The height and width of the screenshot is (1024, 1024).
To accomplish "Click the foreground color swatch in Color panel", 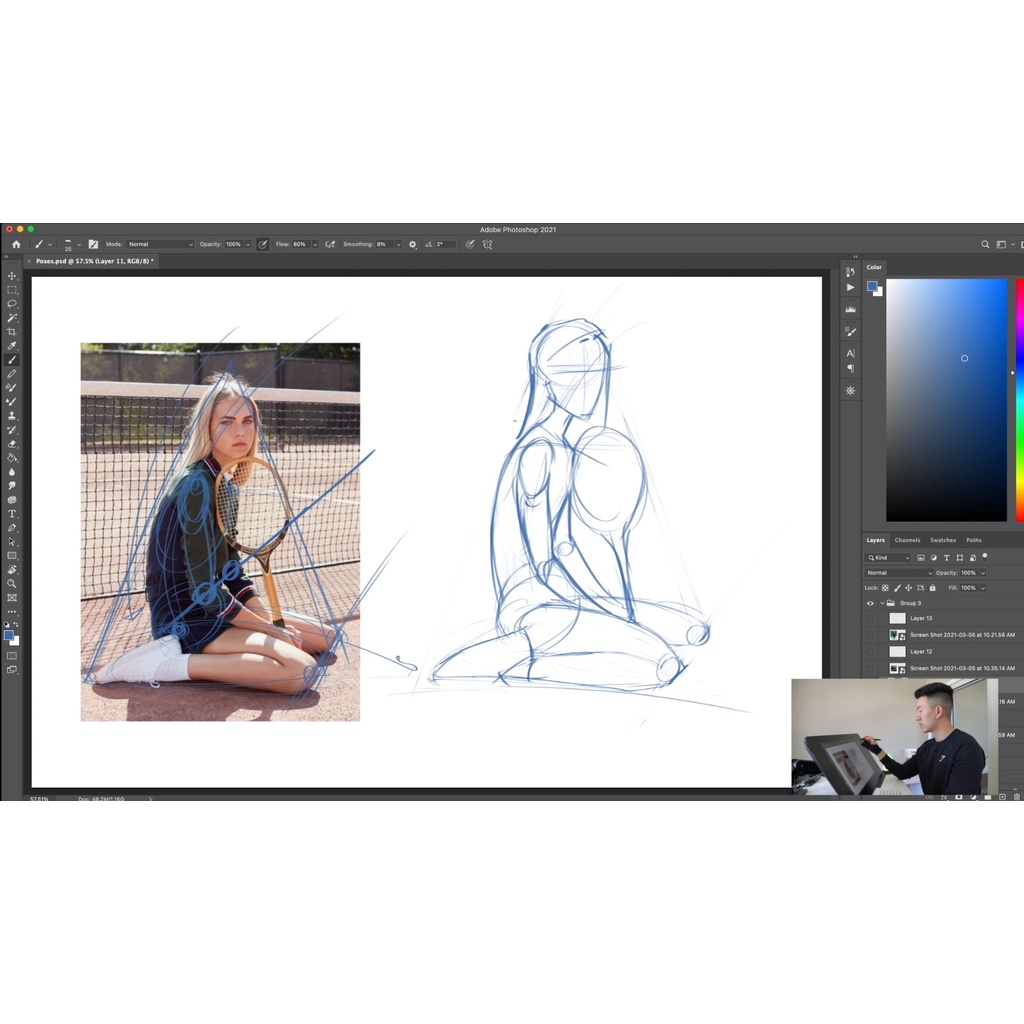I will click(x=872, y=286).
